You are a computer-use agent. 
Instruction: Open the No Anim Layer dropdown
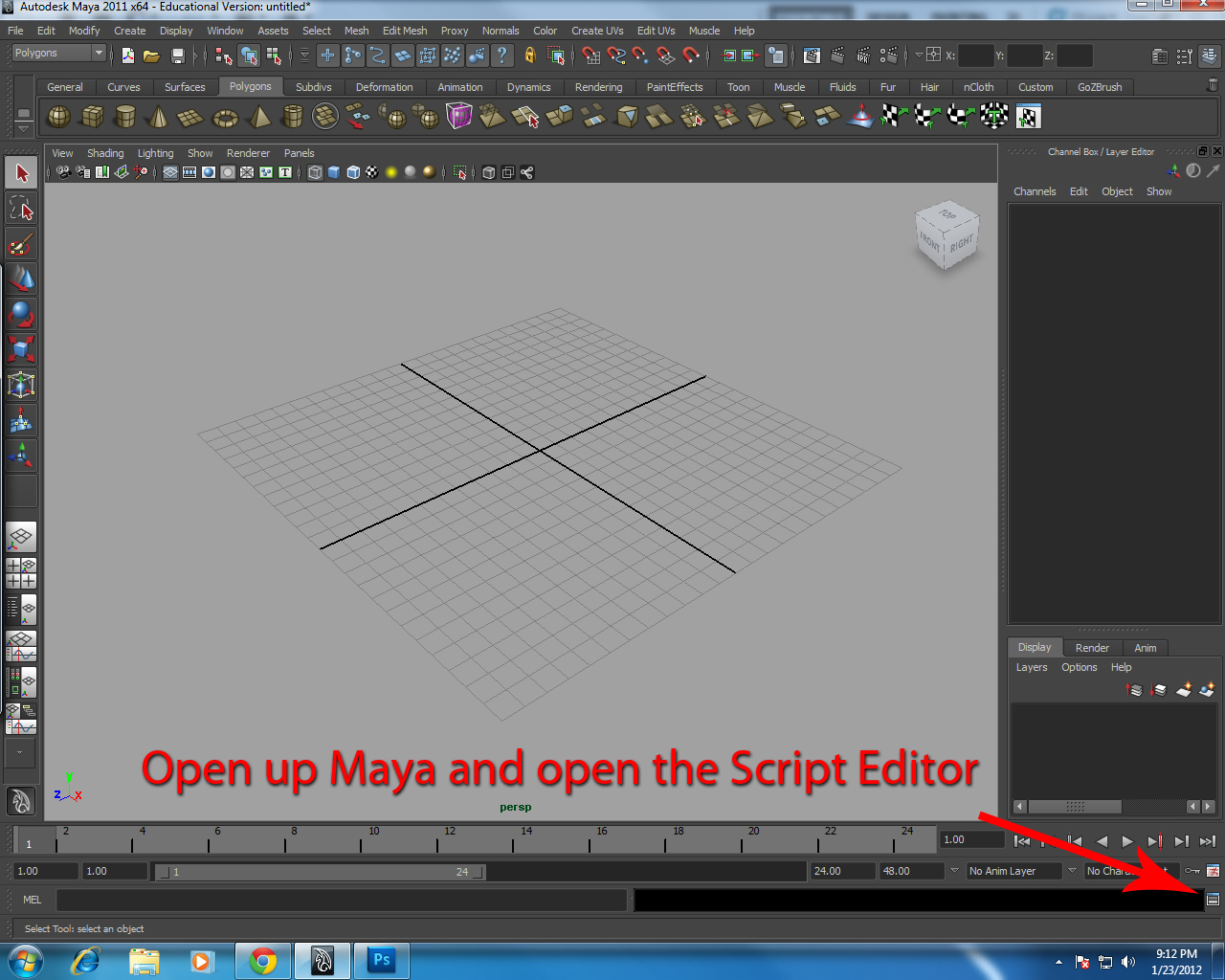pos(1013,871)
